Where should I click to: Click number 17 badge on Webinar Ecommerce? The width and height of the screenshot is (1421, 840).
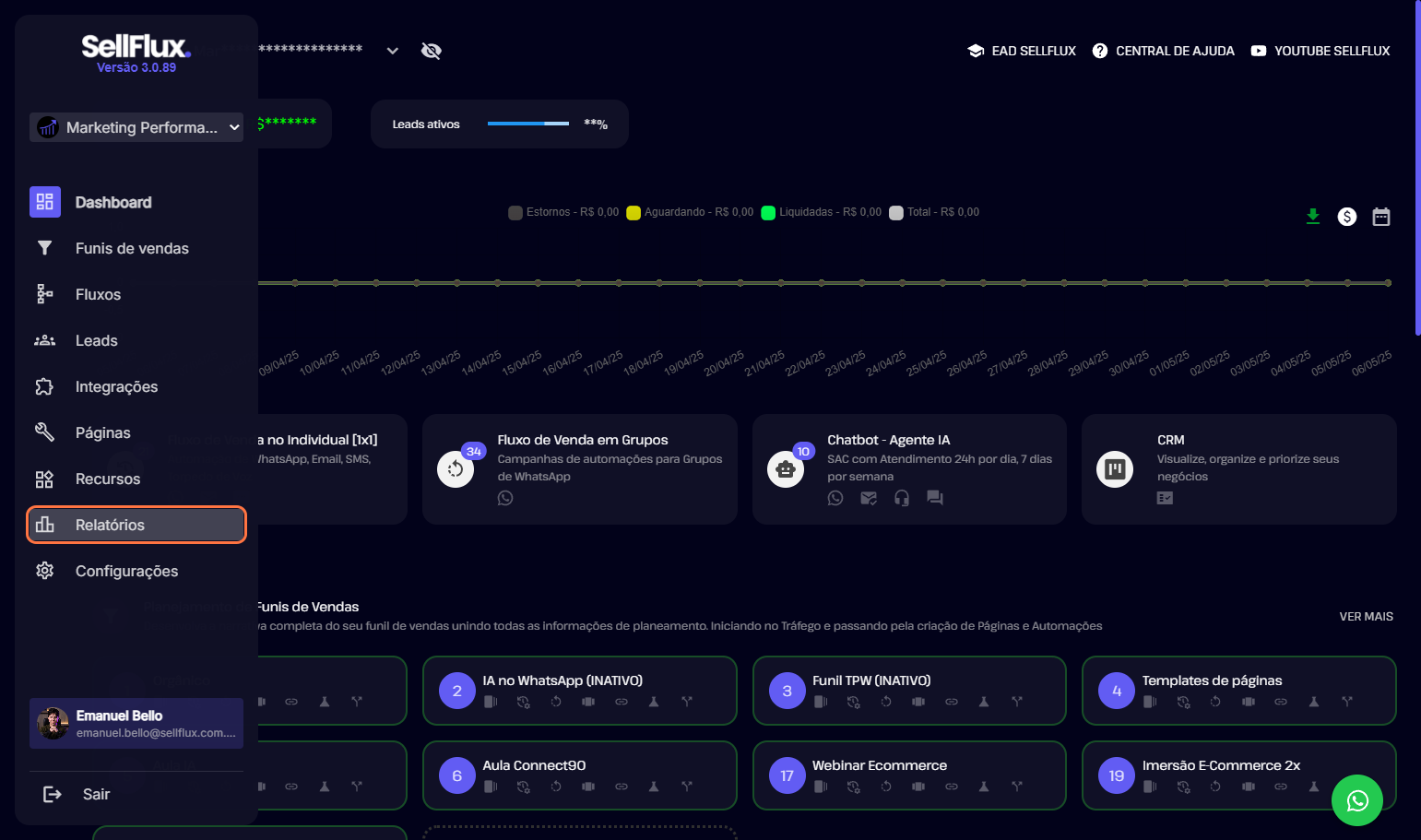click(787, 775)
